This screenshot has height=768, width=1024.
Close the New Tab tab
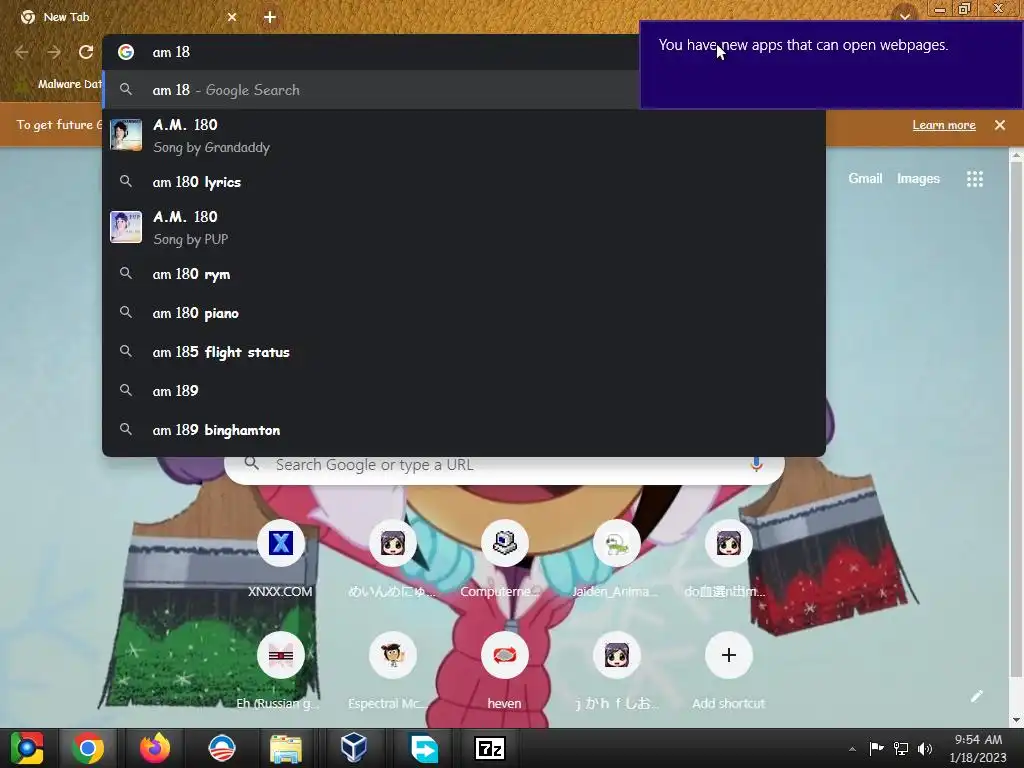pyautogui.click(x=232, y=17)
